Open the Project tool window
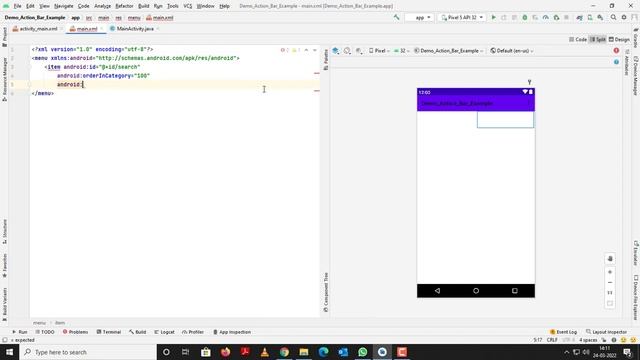 [4, 37]
